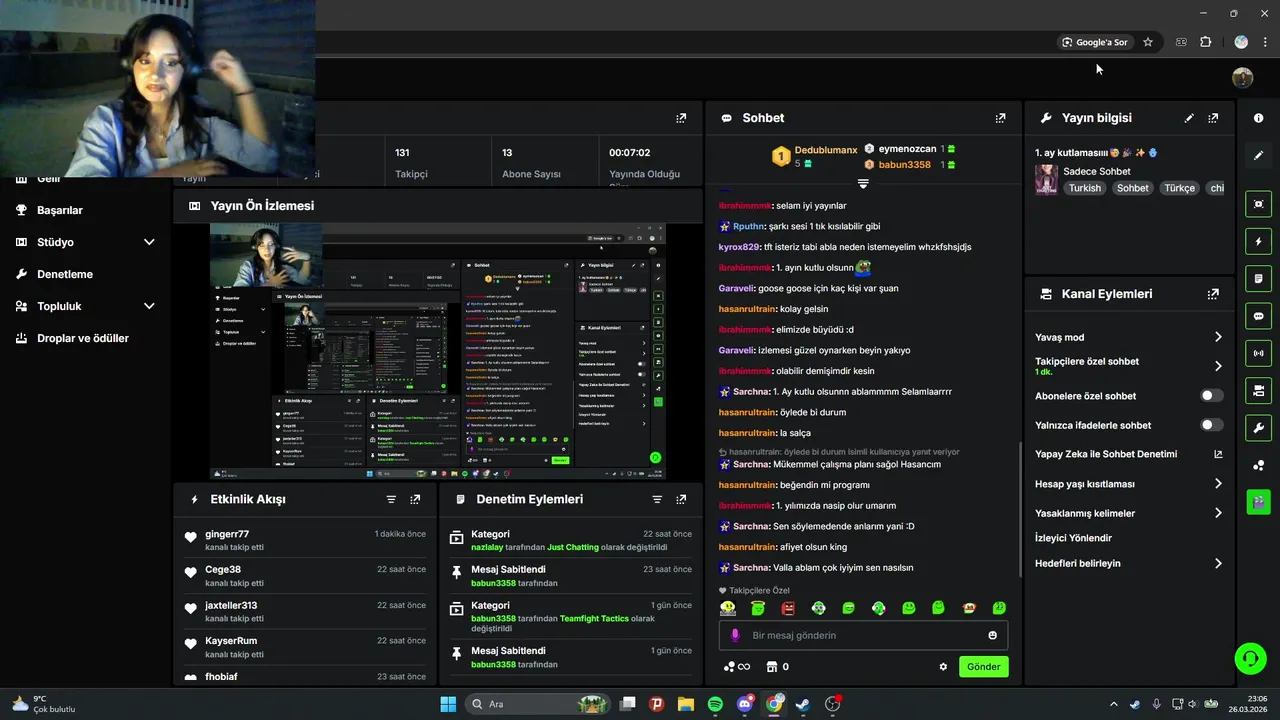The width and height of the screenshot is (1280, 720).
Task: Toggle the broadcast signal widget icon
Action: (1258, 353)
